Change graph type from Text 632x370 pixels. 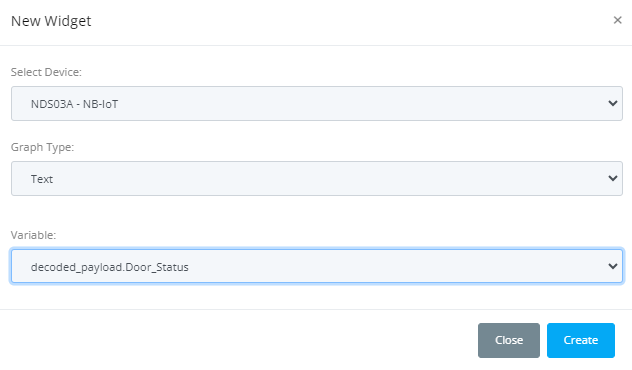pyautogui.click(x=317, y=179)
